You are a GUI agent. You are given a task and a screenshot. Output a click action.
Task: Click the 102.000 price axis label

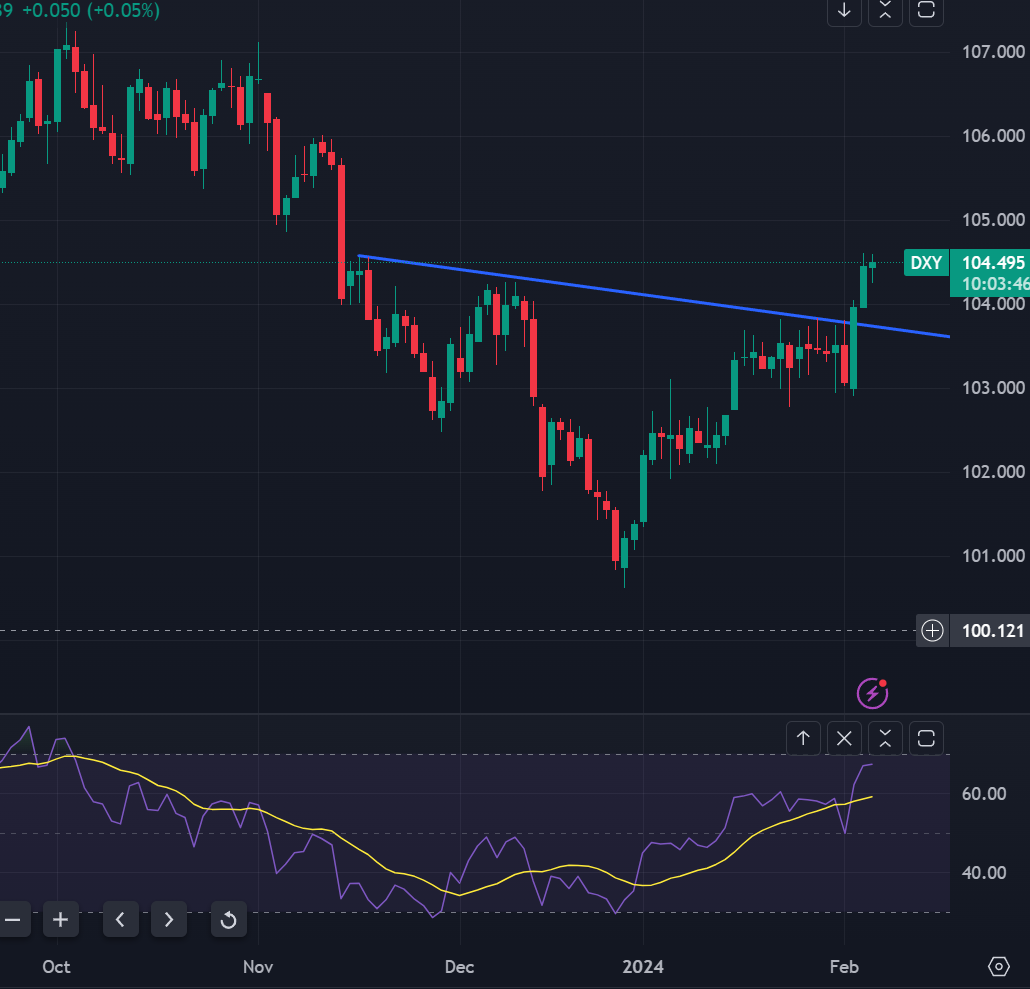coord(993,472)
